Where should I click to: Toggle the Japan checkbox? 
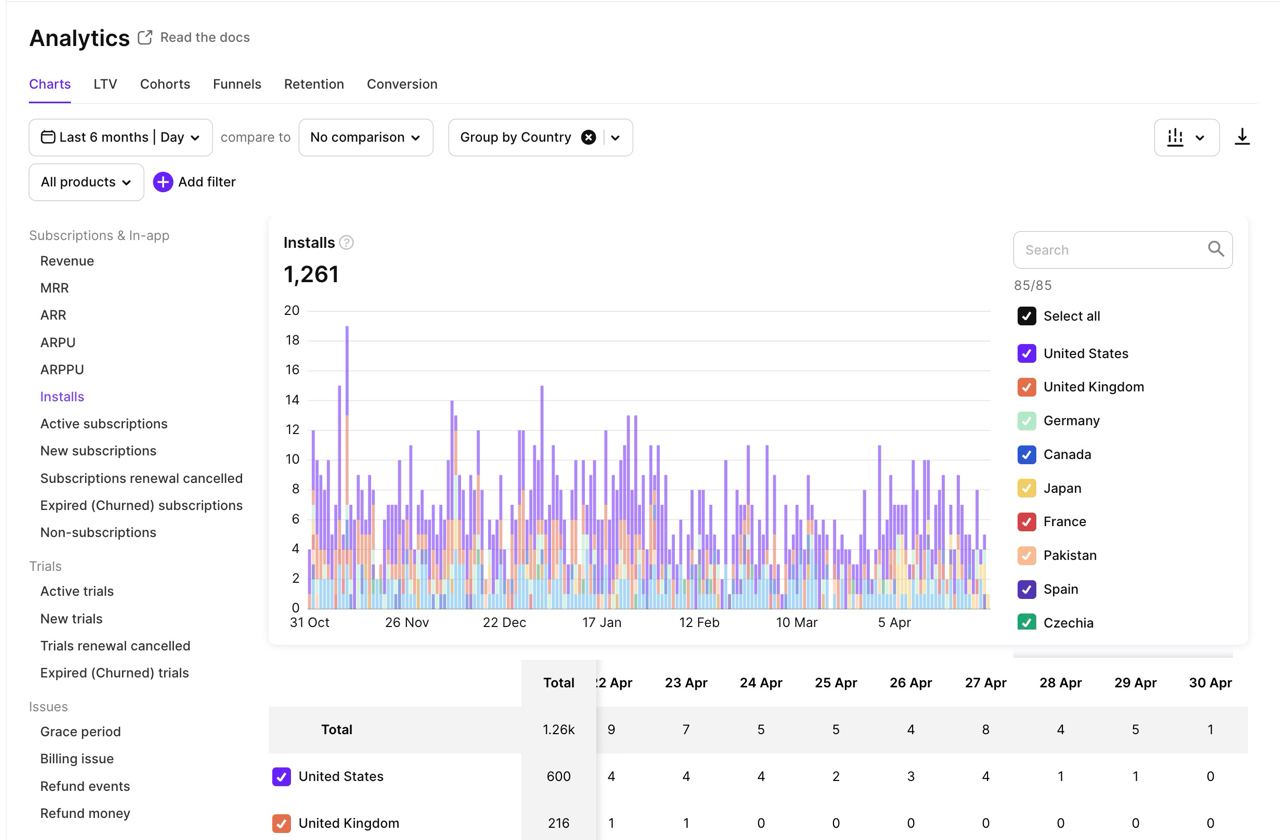pyautogui.click(x=1026, y=487)
